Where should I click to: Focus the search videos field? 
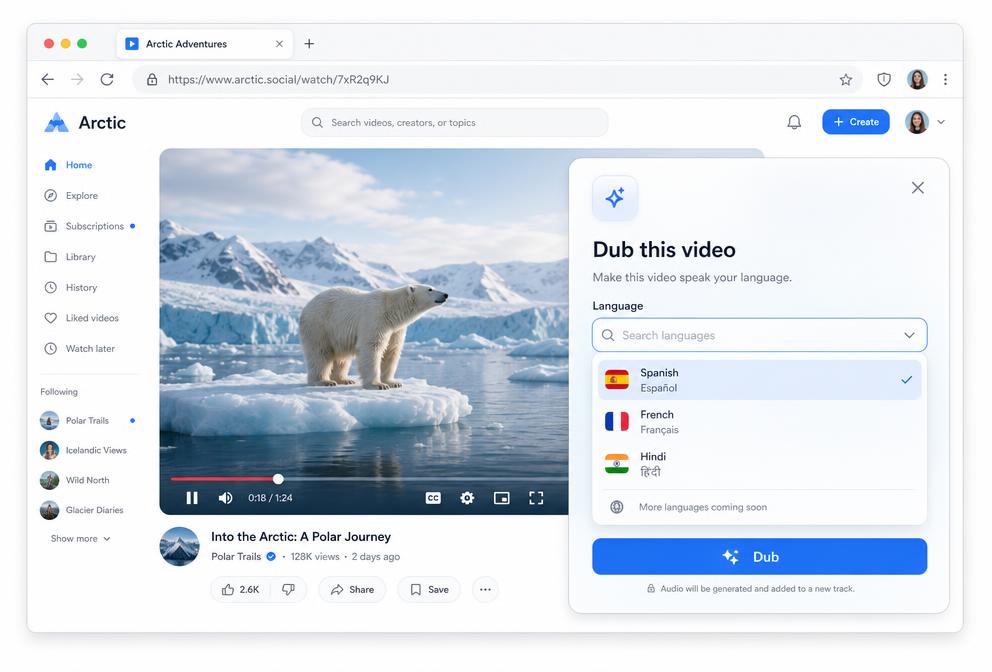click(454, 122)
